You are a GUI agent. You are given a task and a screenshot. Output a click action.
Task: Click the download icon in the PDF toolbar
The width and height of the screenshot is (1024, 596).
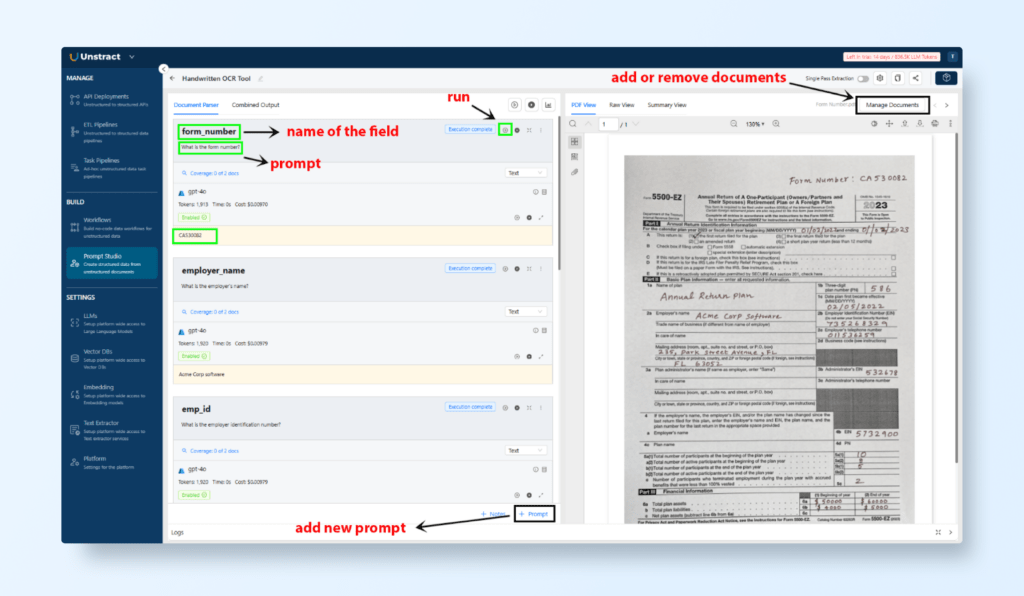click(x=905, y=124)
